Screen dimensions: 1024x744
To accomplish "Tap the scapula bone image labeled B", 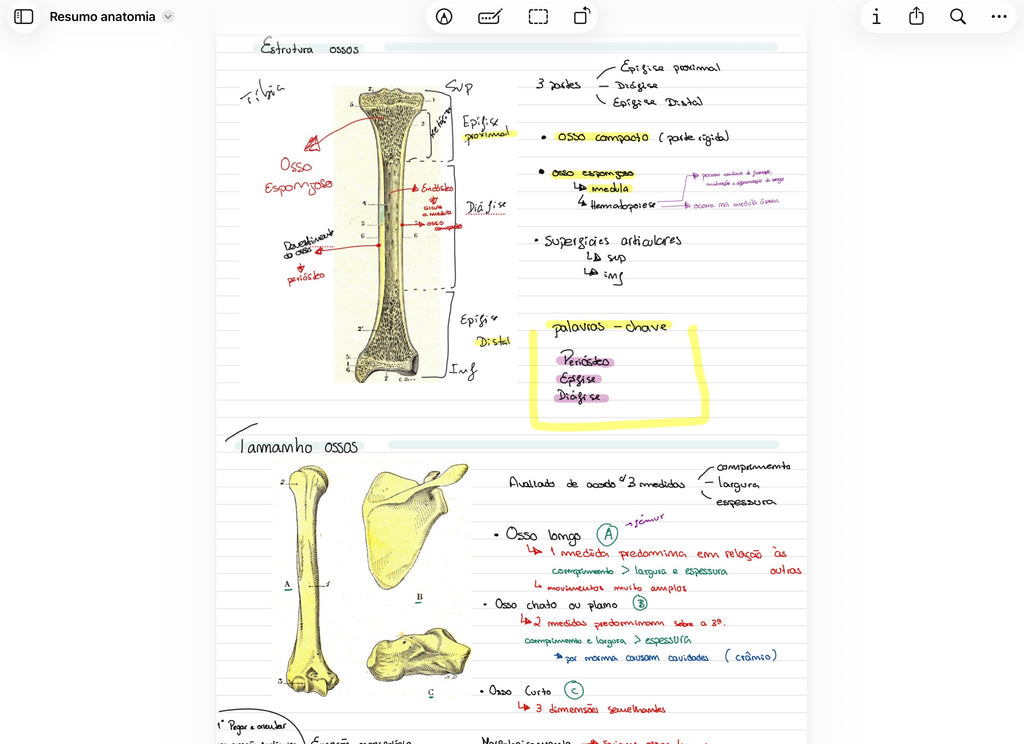I will 413,526.
